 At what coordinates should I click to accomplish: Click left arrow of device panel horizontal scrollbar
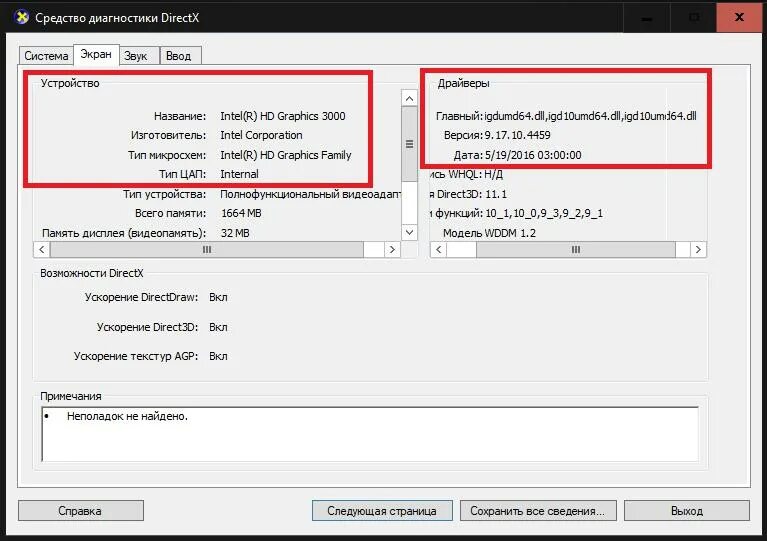point(42,249)
